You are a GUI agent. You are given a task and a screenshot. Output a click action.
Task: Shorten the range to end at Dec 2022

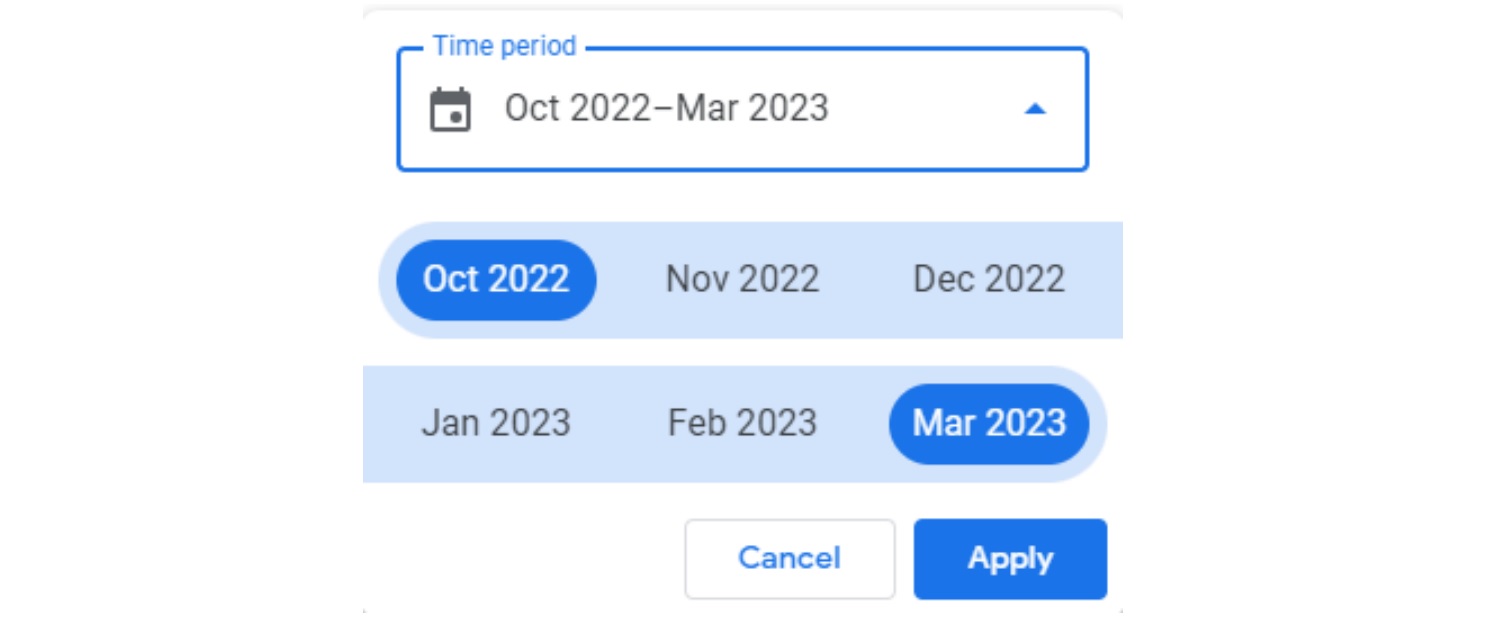(x=989, y=279)
